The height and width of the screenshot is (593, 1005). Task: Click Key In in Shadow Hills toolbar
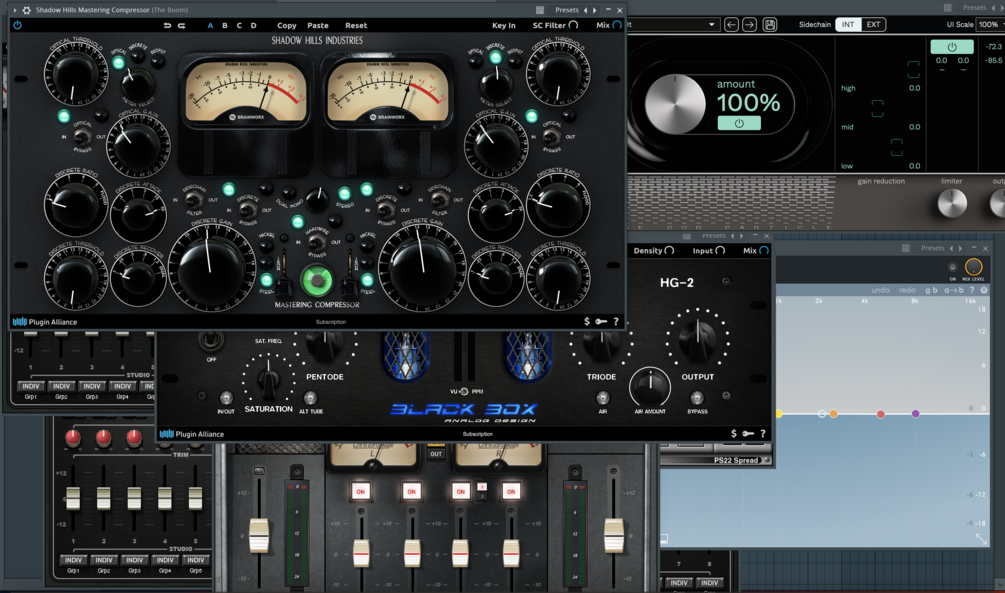[x=504, y=26]
